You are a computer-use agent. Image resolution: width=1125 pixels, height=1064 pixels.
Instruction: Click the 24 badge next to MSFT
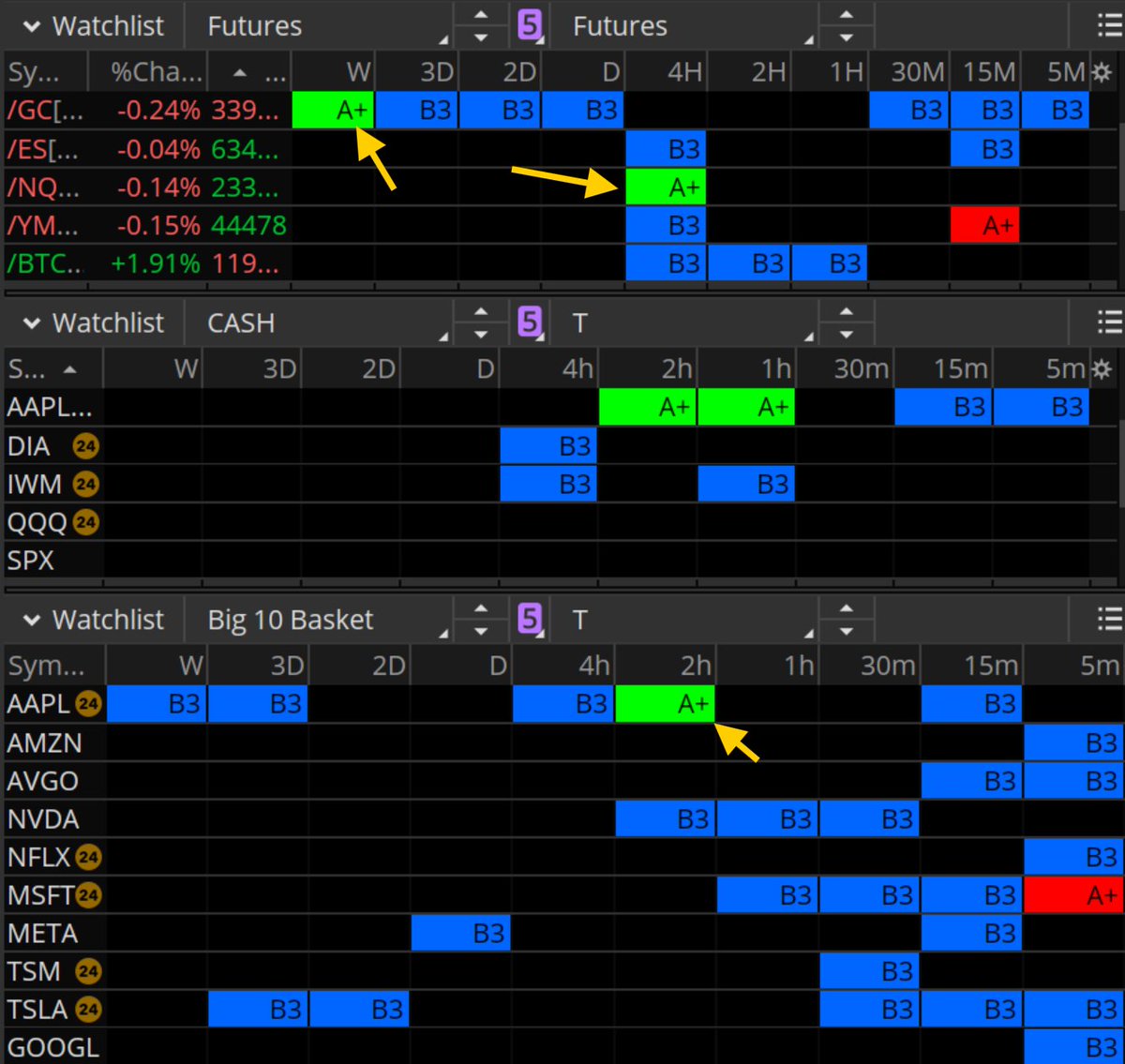(88, 895)
